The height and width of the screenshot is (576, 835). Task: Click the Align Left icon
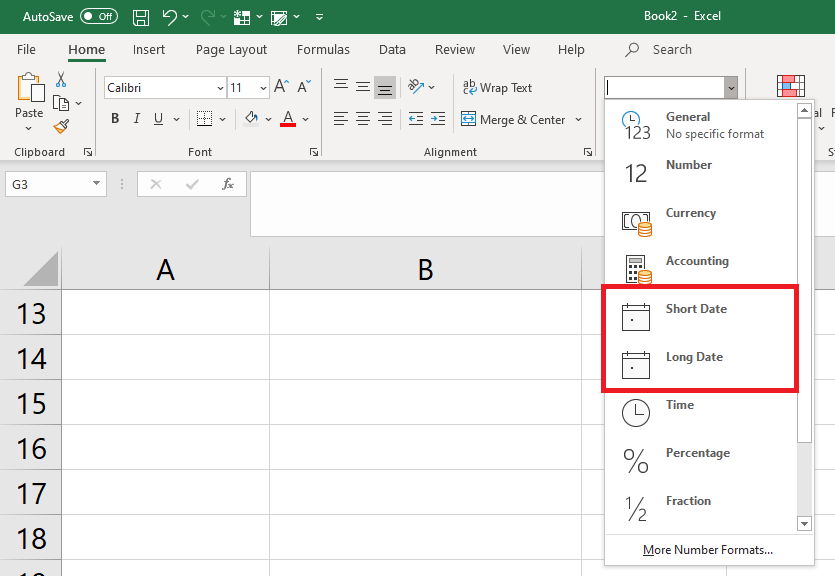pos(341,119)
